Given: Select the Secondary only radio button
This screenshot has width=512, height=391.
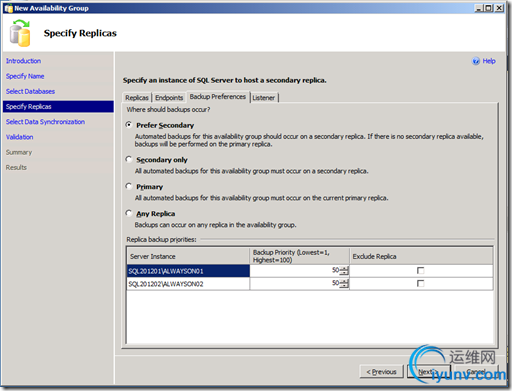Looking at the screenshot, I should [129, 159].
